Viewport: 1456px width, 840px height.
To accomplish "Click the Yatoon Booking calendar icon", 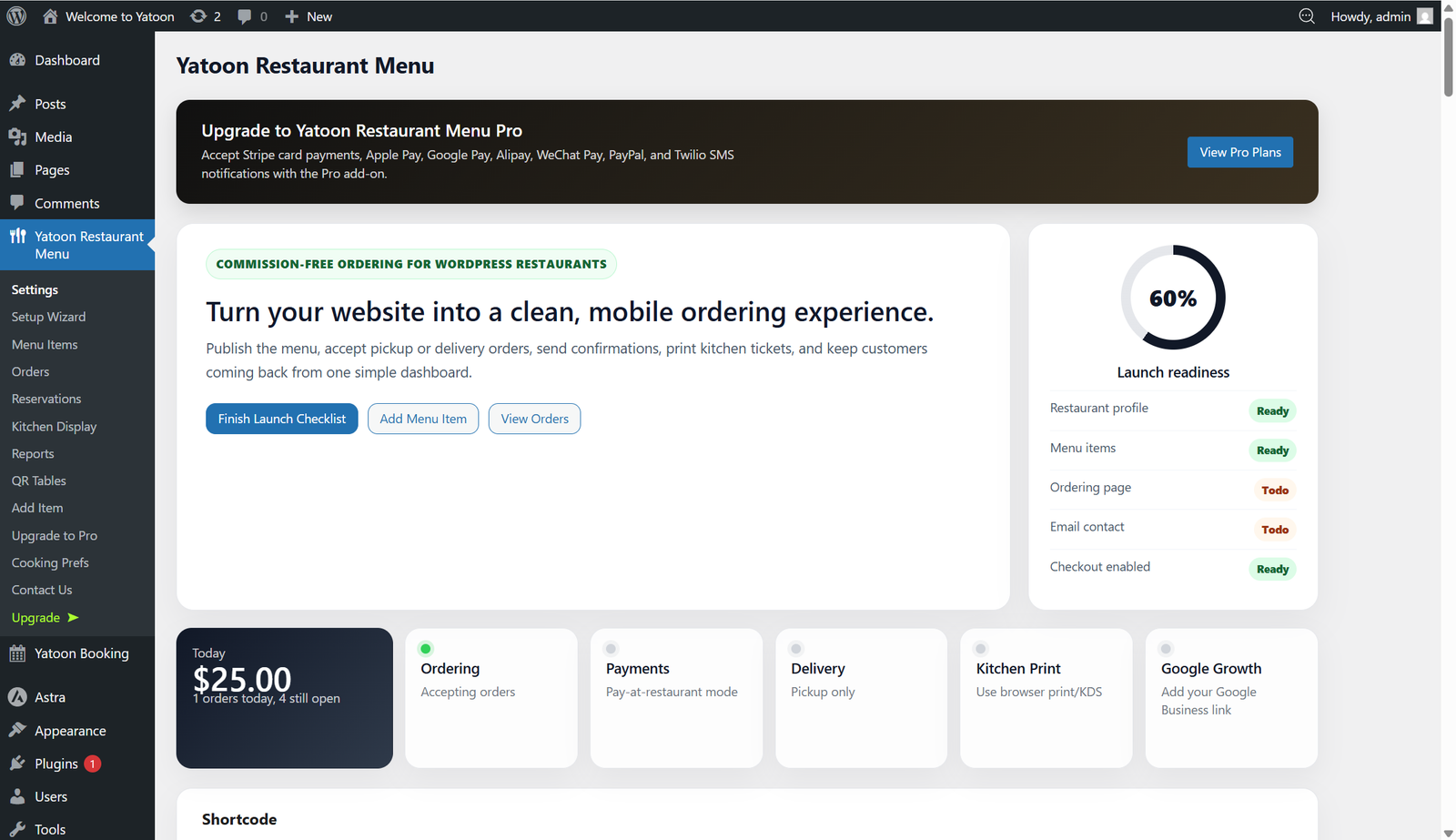I will pos(17,653).
